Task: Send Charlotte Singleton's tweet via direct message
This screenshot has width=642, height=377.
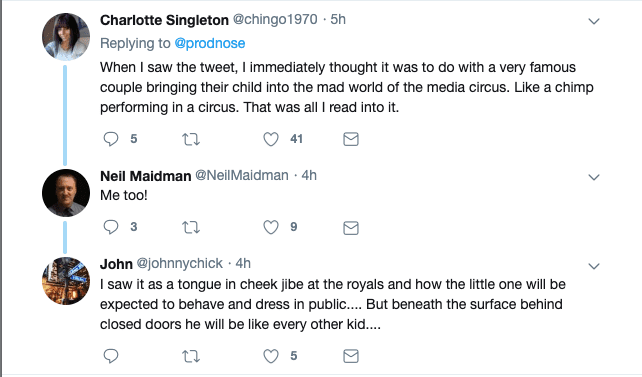Action: 351,140
